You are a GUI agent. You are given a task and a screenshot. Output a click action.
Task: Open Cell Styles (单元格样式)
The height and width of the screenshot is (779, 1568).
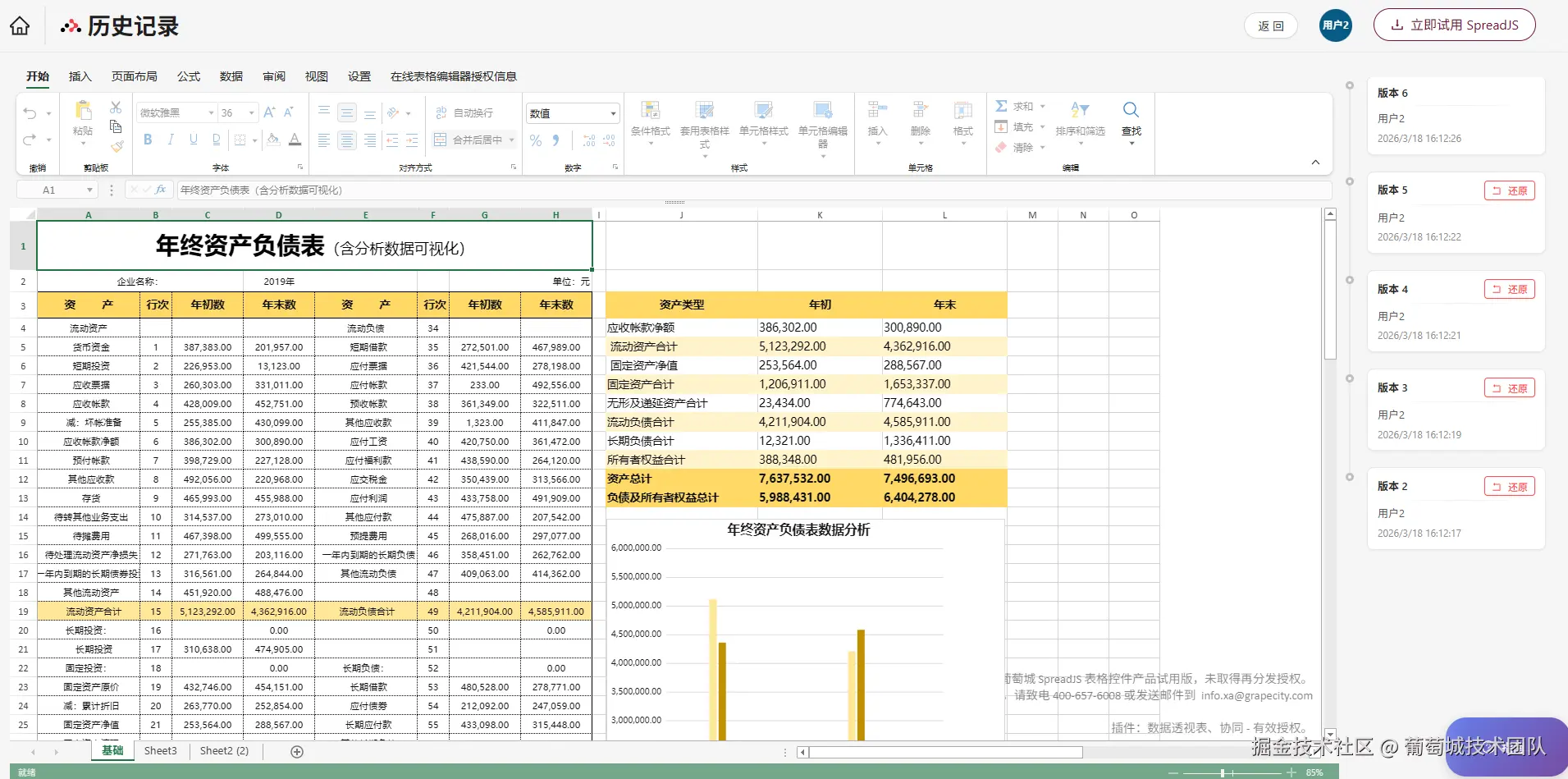click(764, 121)
